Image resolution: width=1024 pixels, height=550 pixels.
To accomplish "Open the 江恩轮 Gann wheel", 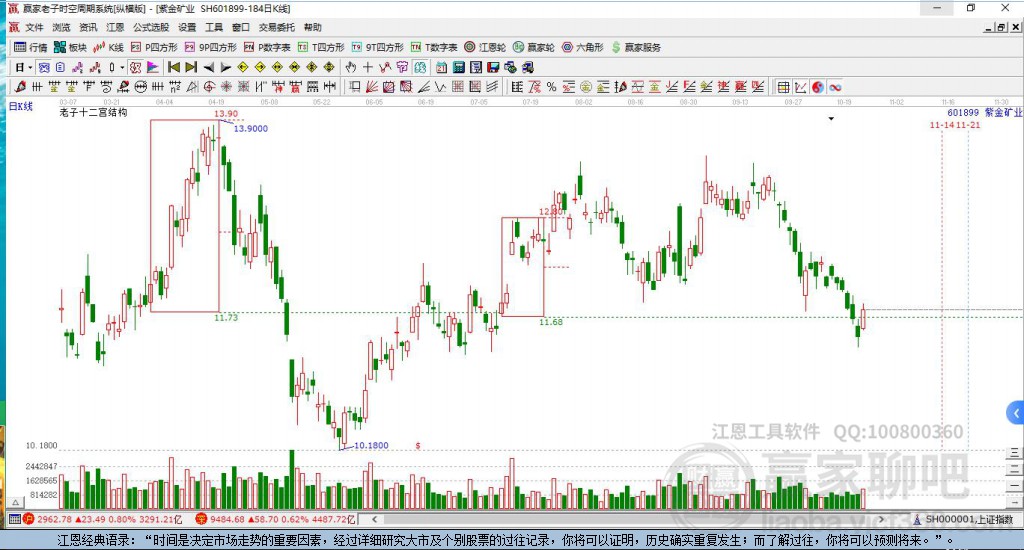I will coord(485,47).
